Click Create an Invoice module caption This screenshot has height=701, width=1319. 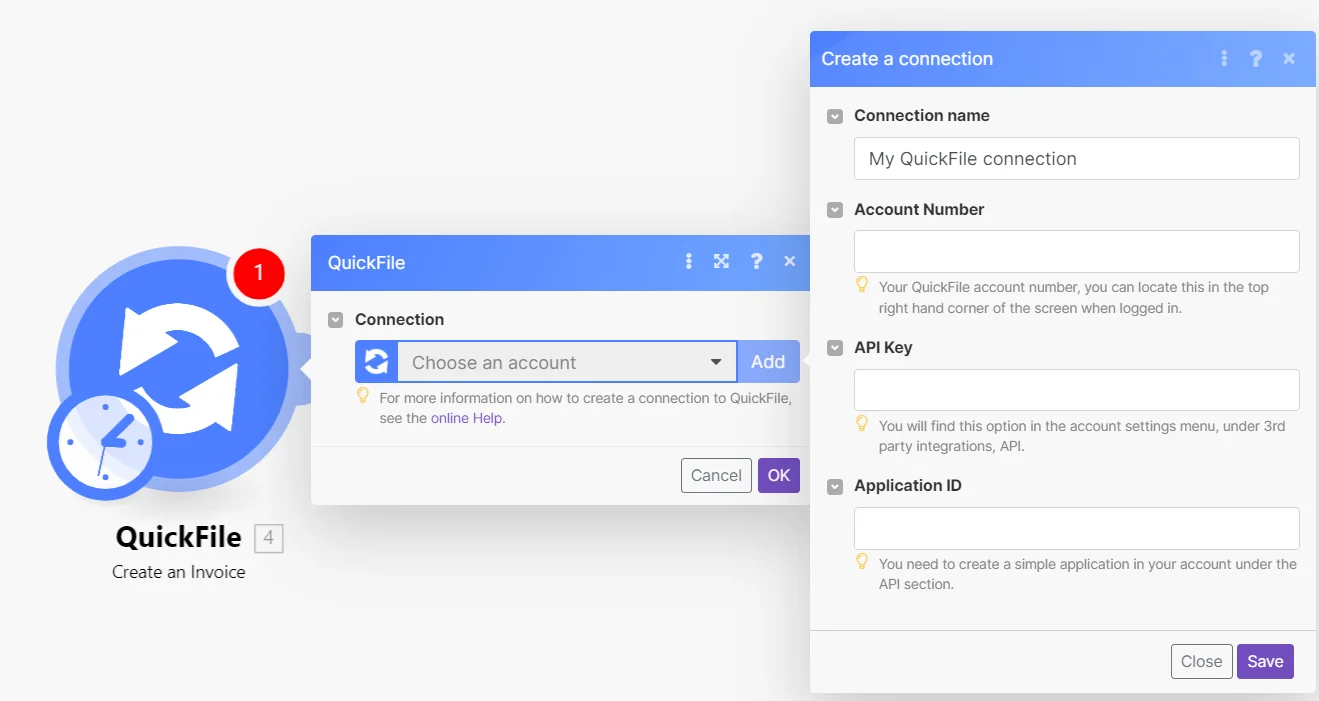coord(179,572)
